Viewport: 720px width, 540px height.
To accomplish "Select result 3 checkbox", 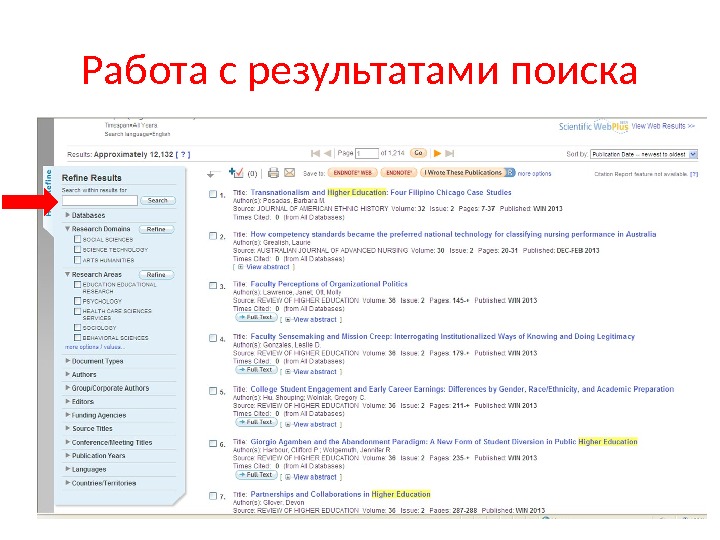I will coord(213,286).
